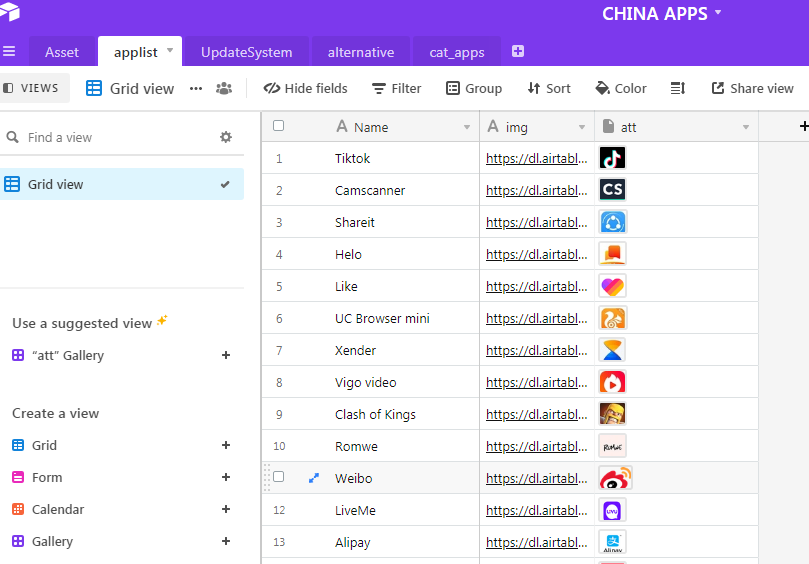
Task: Open Grid view more options ellipsis
Action: coord(196,88)
